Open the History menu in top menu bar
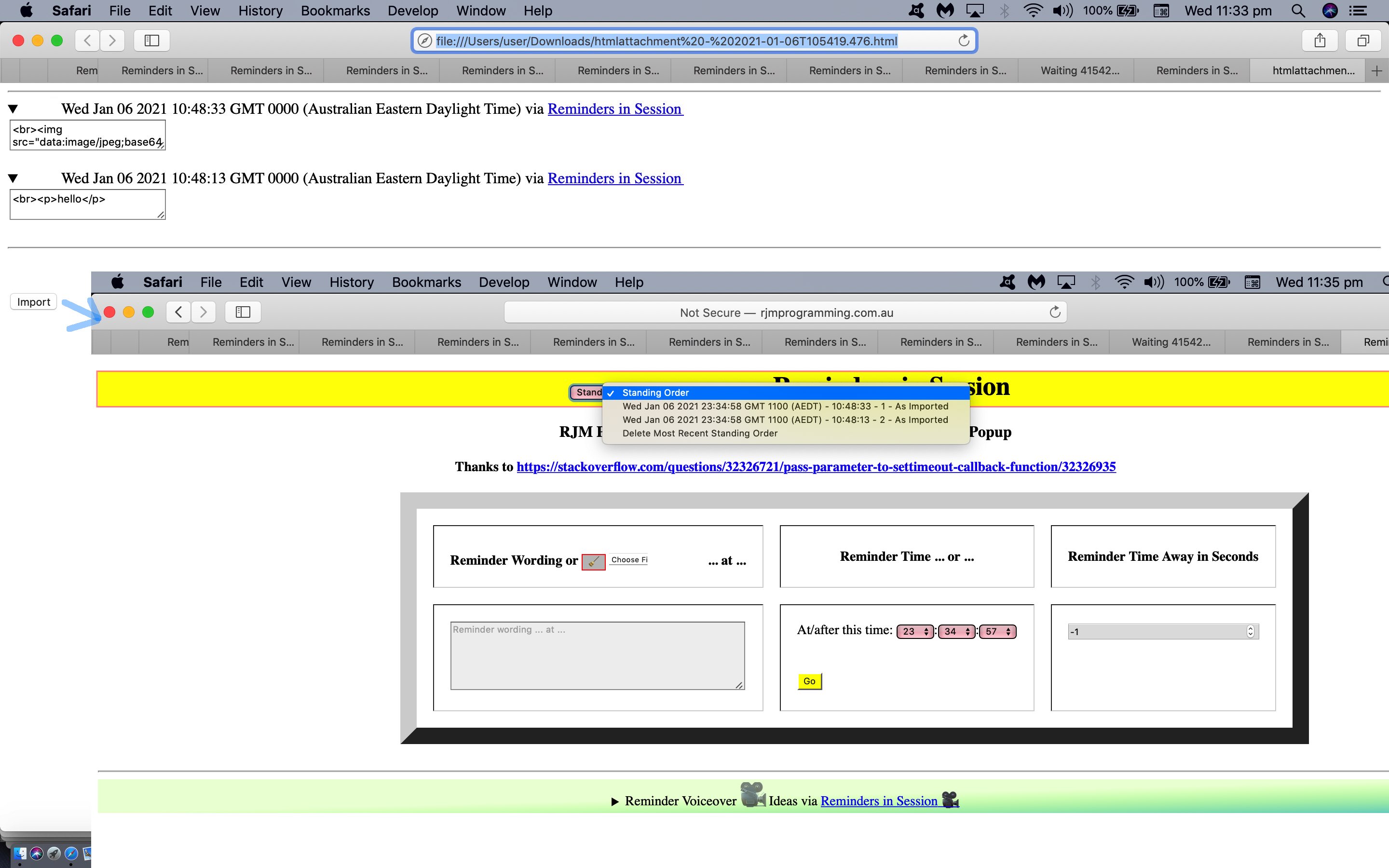 click(260, 10)
